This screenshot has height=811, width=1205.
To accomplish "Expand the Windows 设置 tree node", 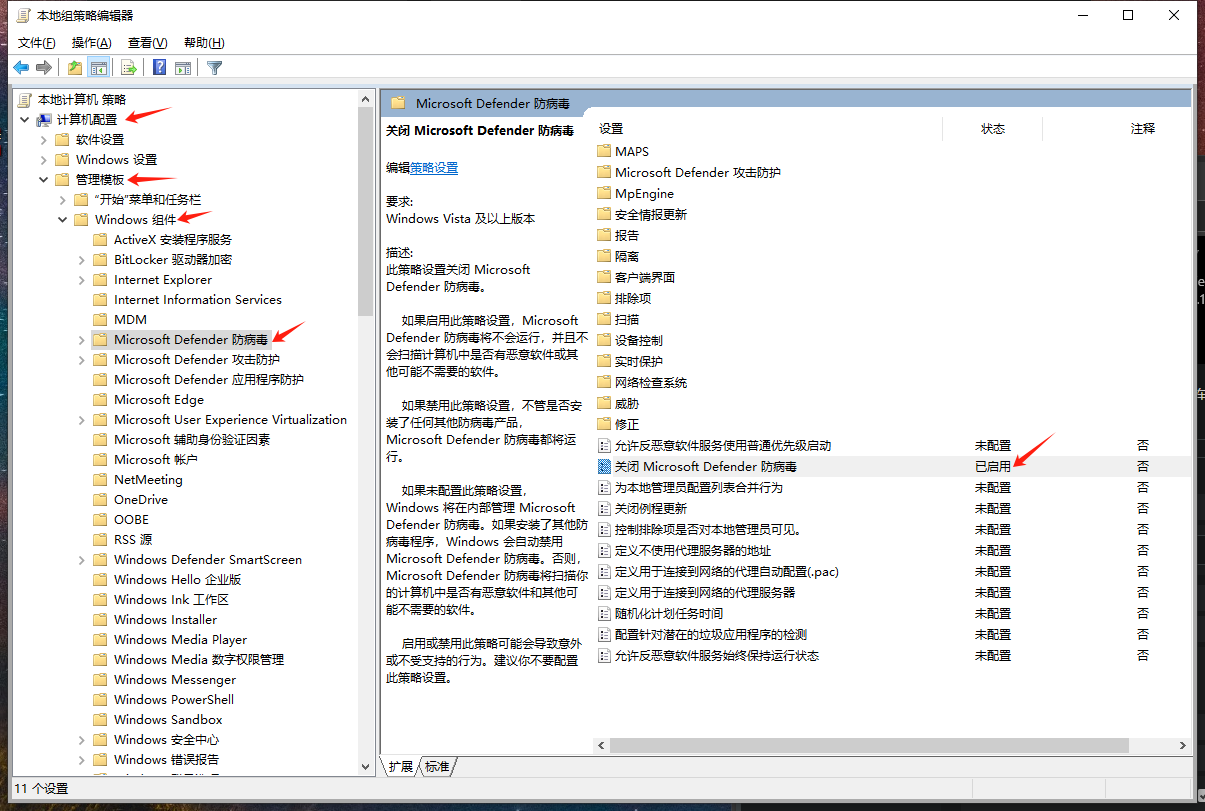I will click(x=43, y=160).
